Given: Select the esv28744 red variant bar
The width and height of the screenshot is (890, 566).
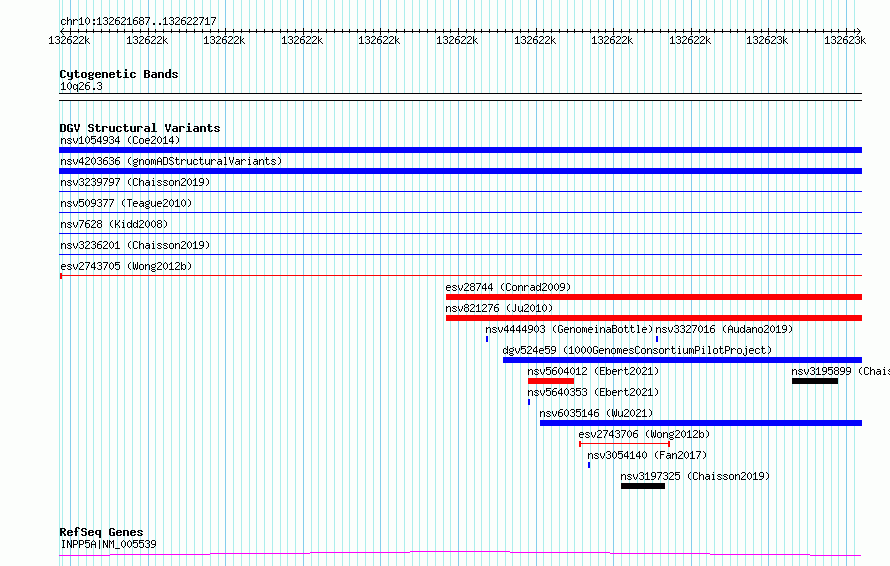Looking at the screenshot, I should 654,297.
